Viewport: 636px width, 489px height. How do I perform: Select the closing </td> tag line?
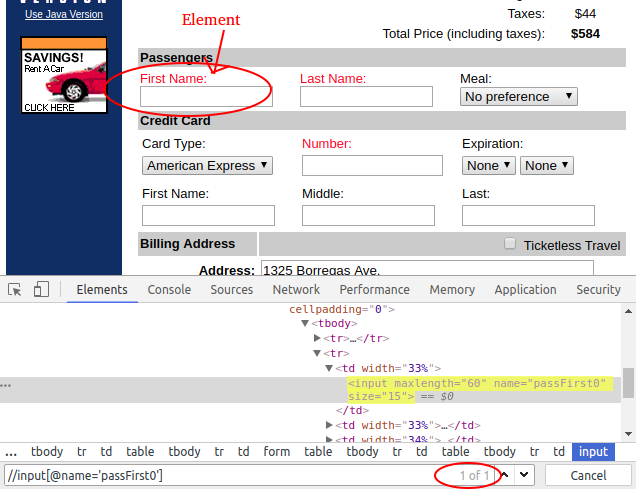point(352,410)
